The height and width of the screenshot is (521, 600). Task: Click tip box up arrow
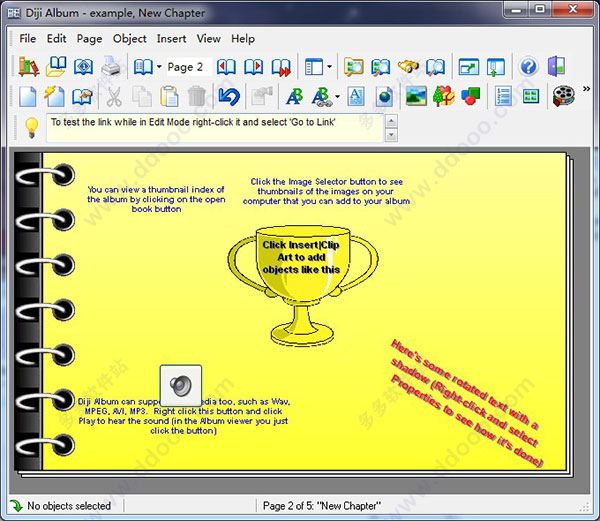click(391, 122)
